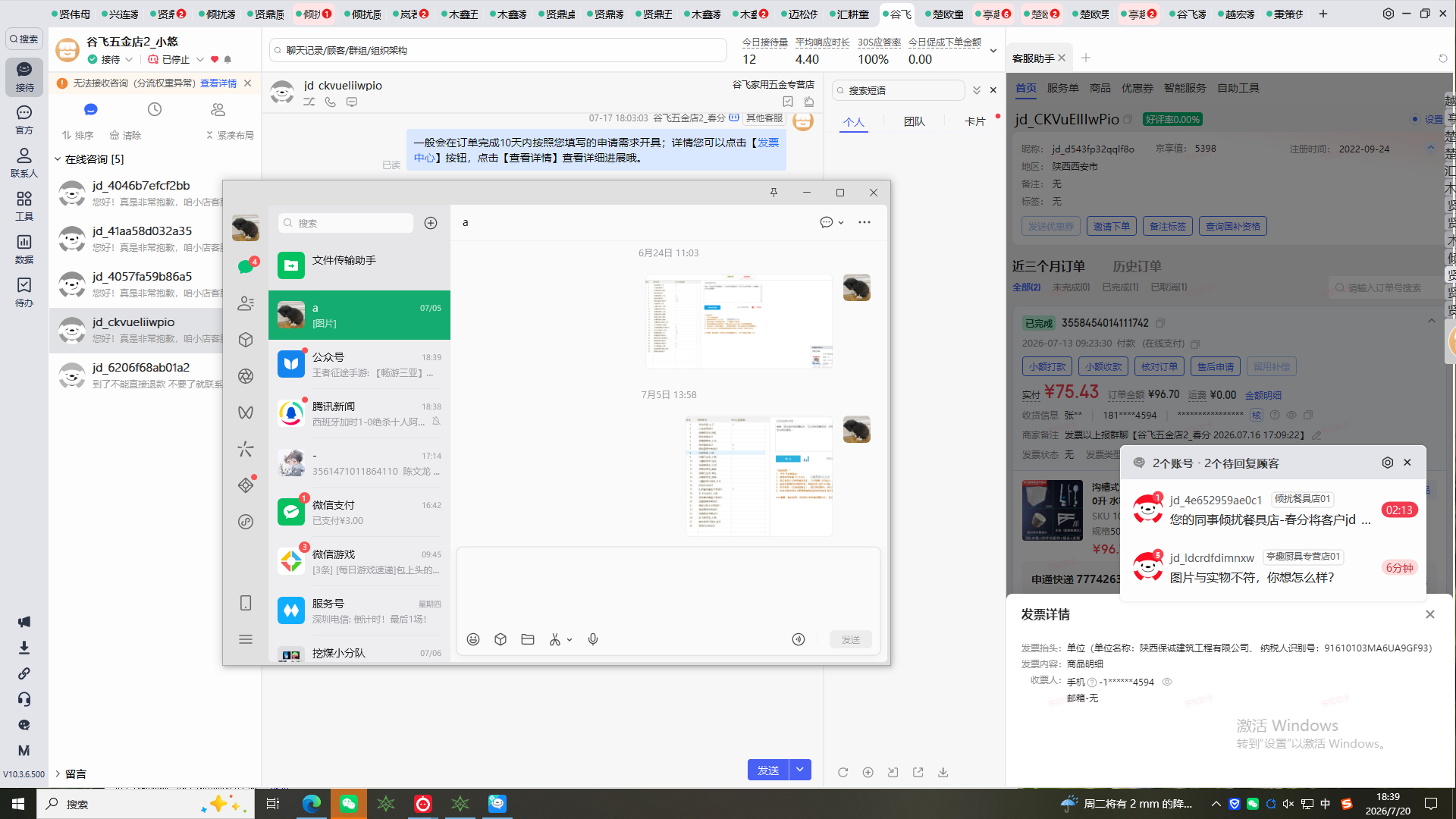Open dropdown arrow next to JD 发送 button
Viewport: 1456px width, 819px height.
coord(800,770)
